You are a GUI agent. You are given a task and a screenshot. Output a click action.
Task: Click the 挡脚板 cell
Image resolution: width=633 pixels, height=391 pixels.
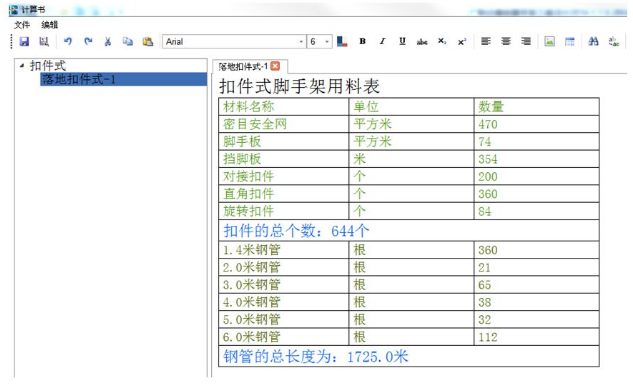[283, 159]
